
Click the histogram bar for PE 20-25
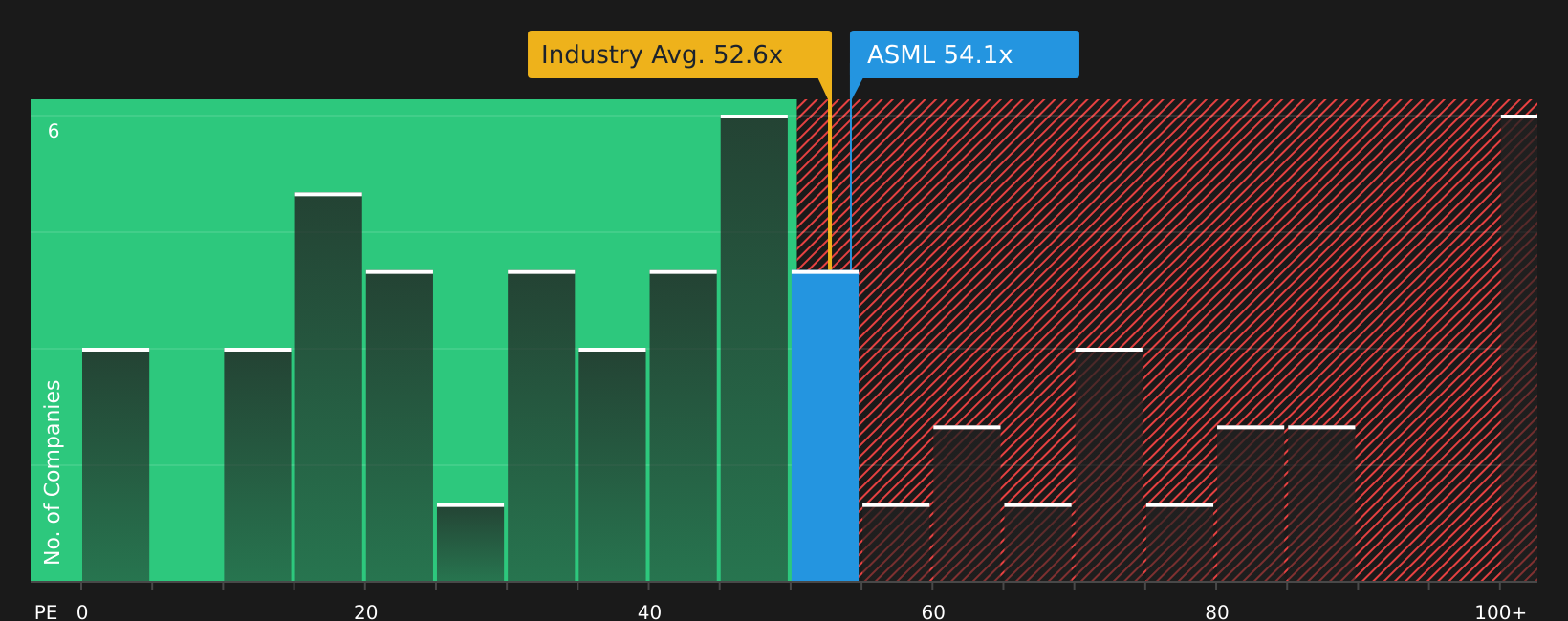coord(400,426)
